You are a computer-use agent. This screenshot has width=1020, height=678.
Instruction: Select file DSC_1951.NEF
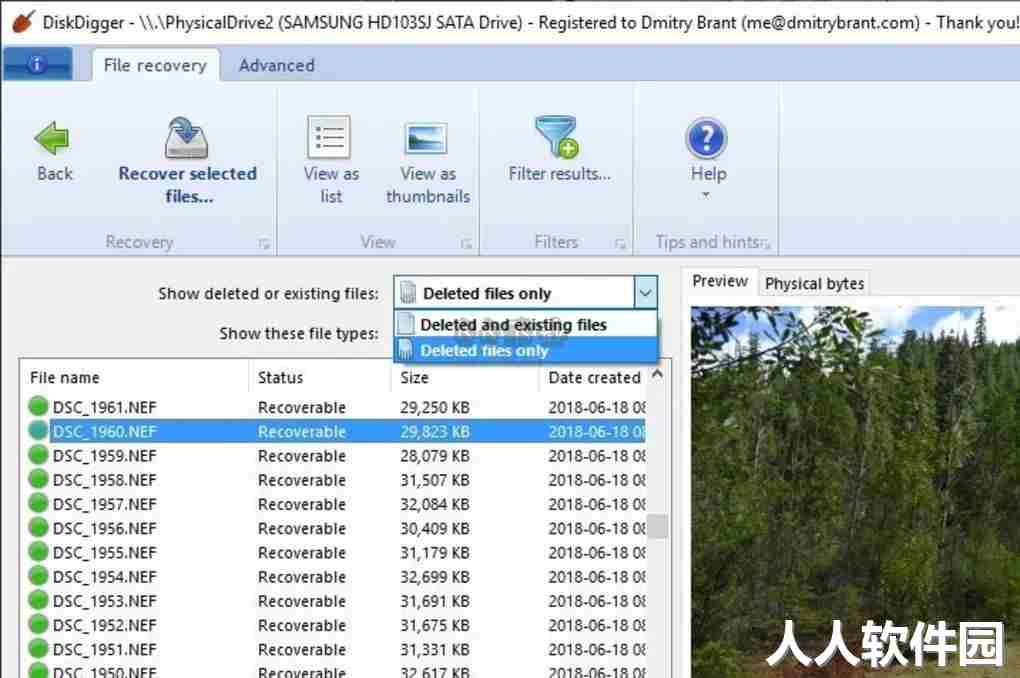(104, 649)
